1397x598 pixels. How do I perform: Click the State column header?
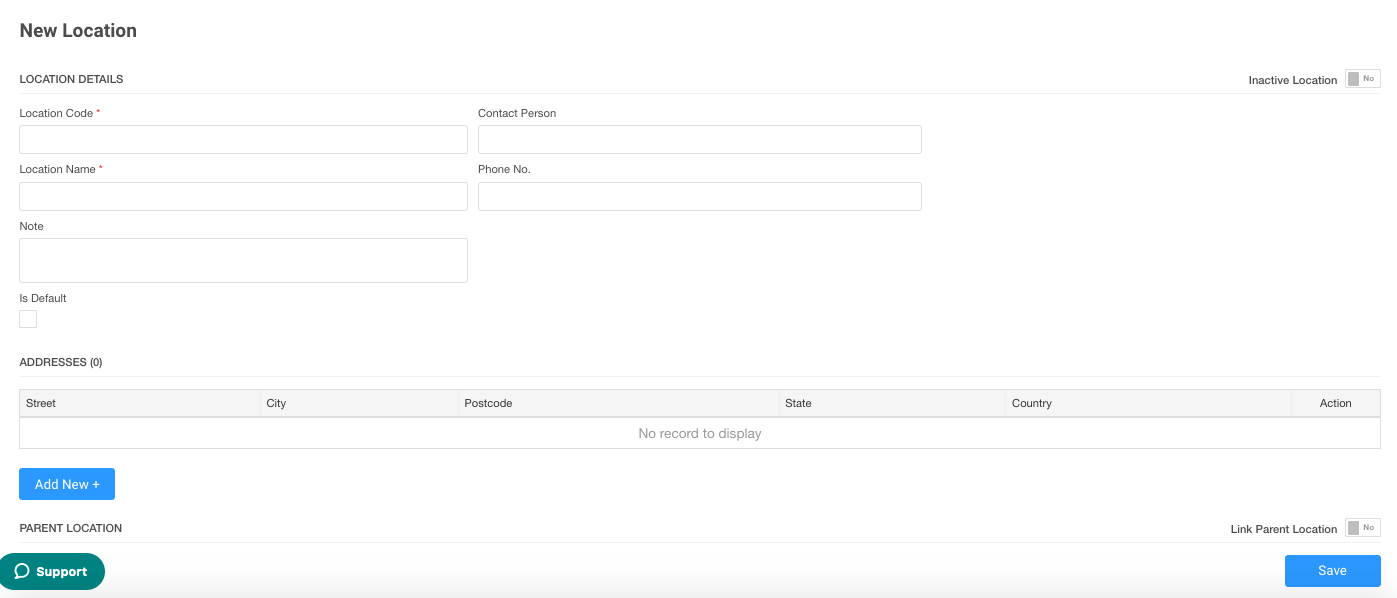892,403
